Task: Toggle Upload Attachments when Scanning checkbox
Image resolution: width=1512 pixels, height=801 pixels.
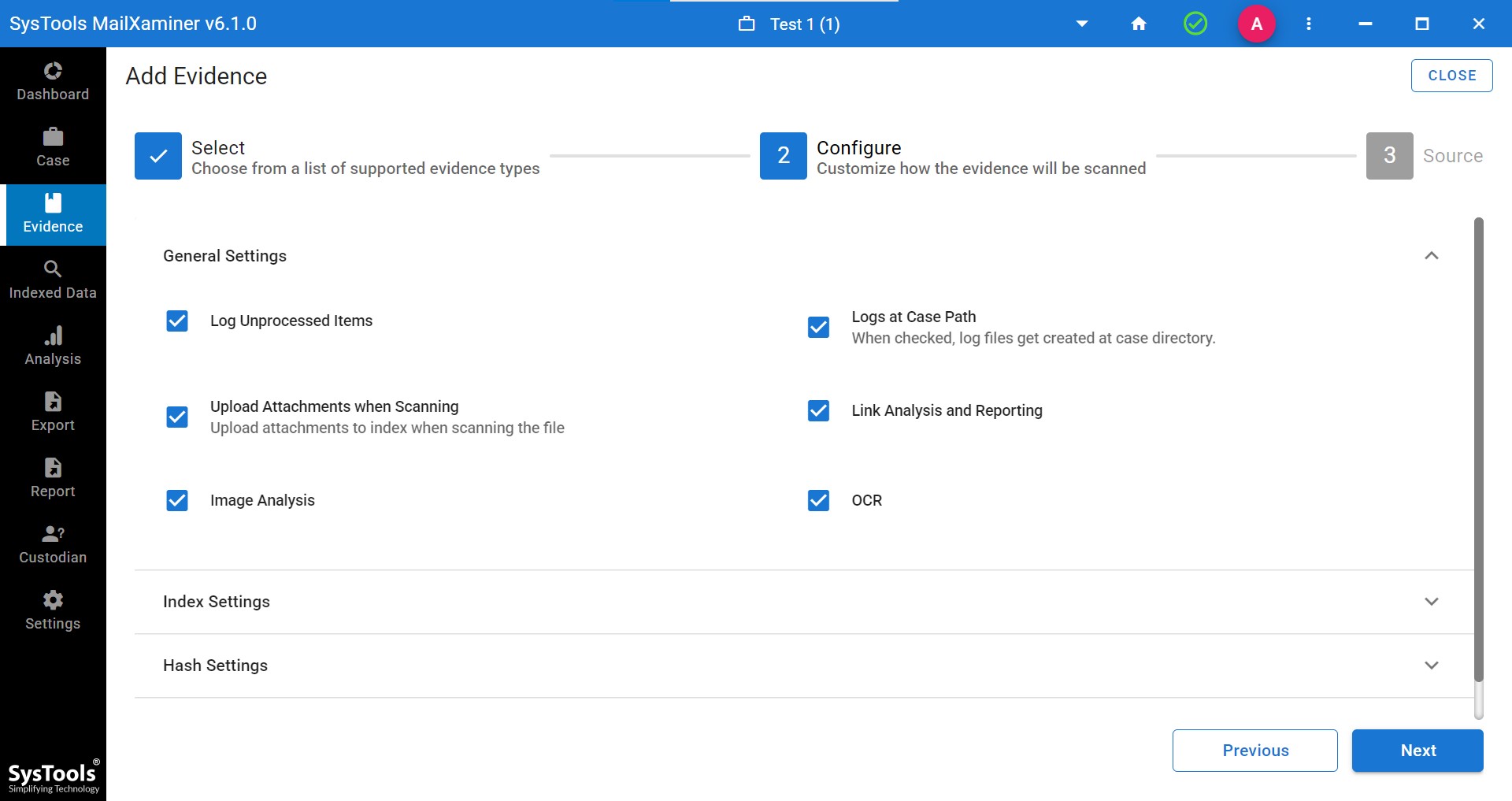Action: (177, 417)
